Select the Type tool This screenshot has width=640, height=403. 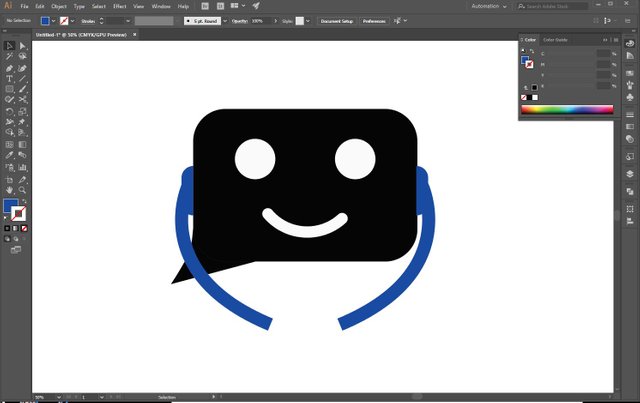9,79
